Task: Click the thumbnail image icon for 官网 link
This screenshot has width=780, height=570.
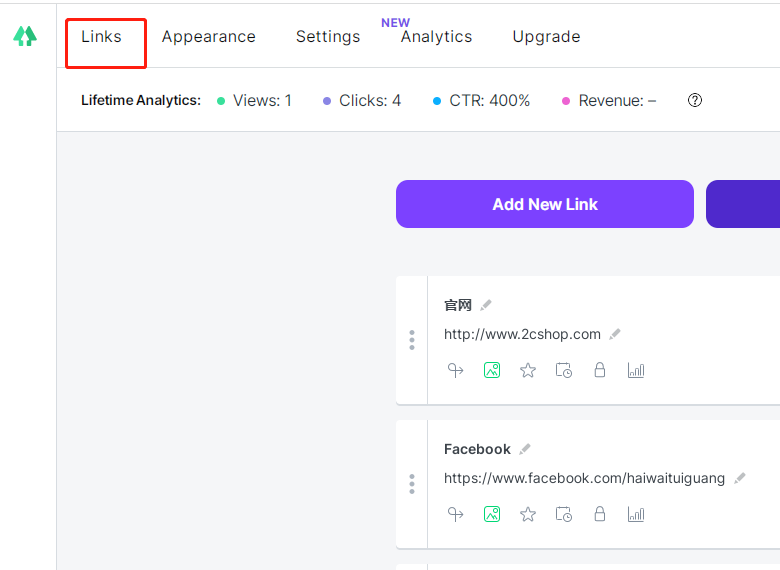Action: tap(492, 370)
